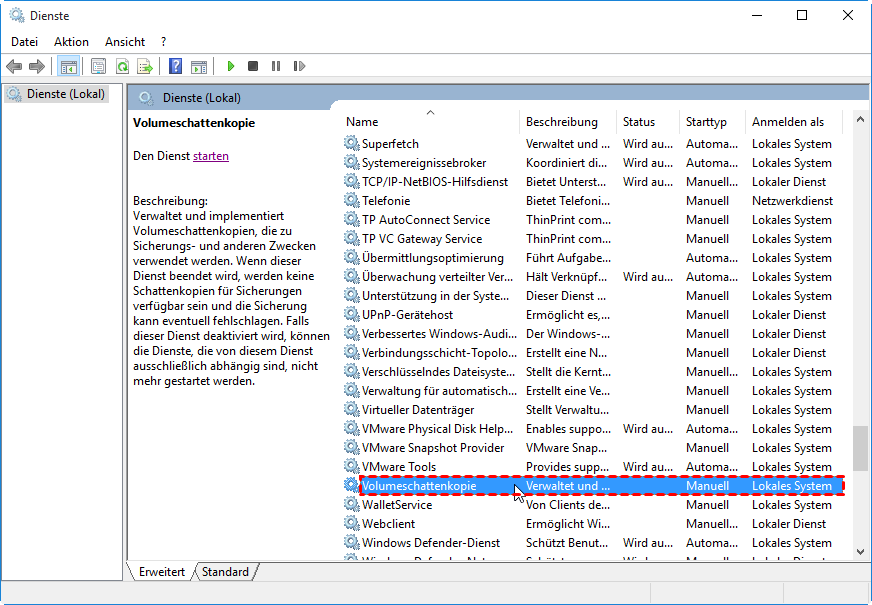Start the service with green play icon
The image size is (872, 605).
[x=231, y=66]
